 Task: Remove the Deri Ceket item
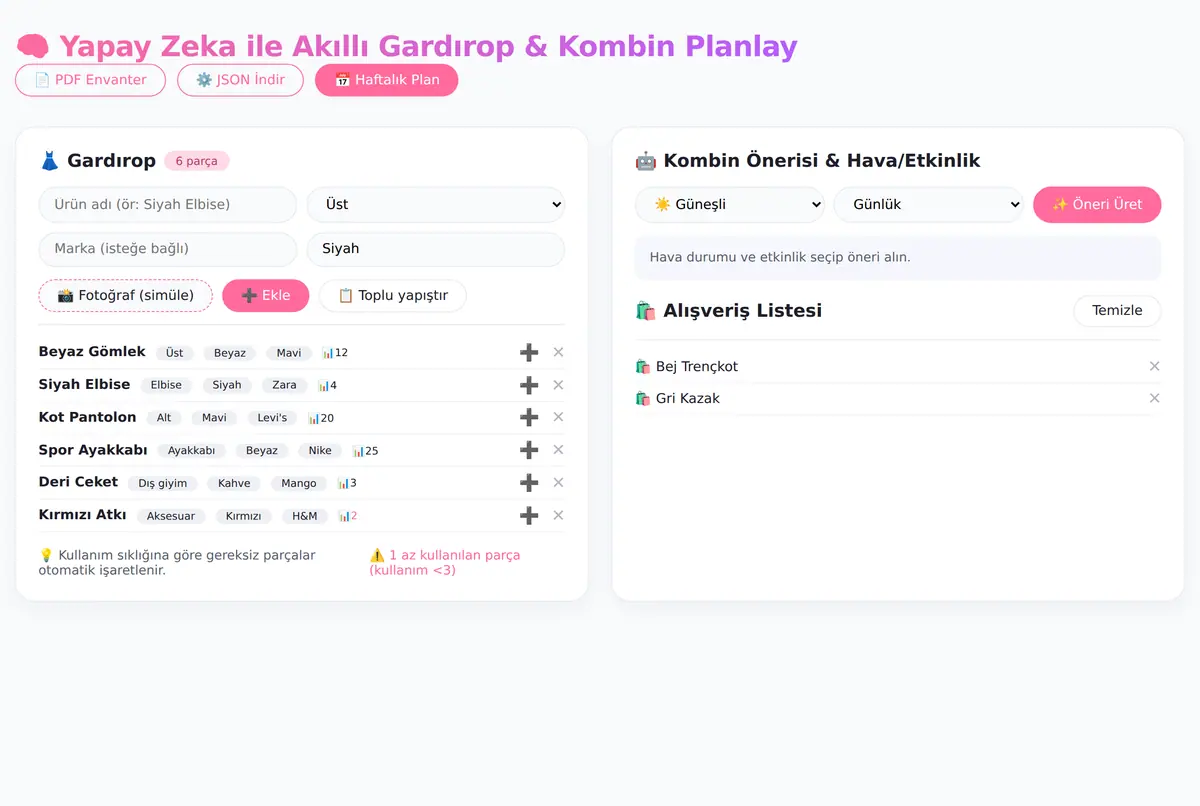[x=558, y=482]
